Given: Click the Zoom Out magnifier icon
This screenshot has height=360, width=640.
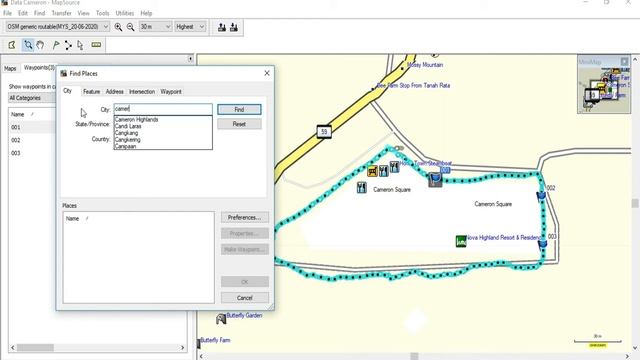Looking at the screenshot, I should (x=131, y=27).
